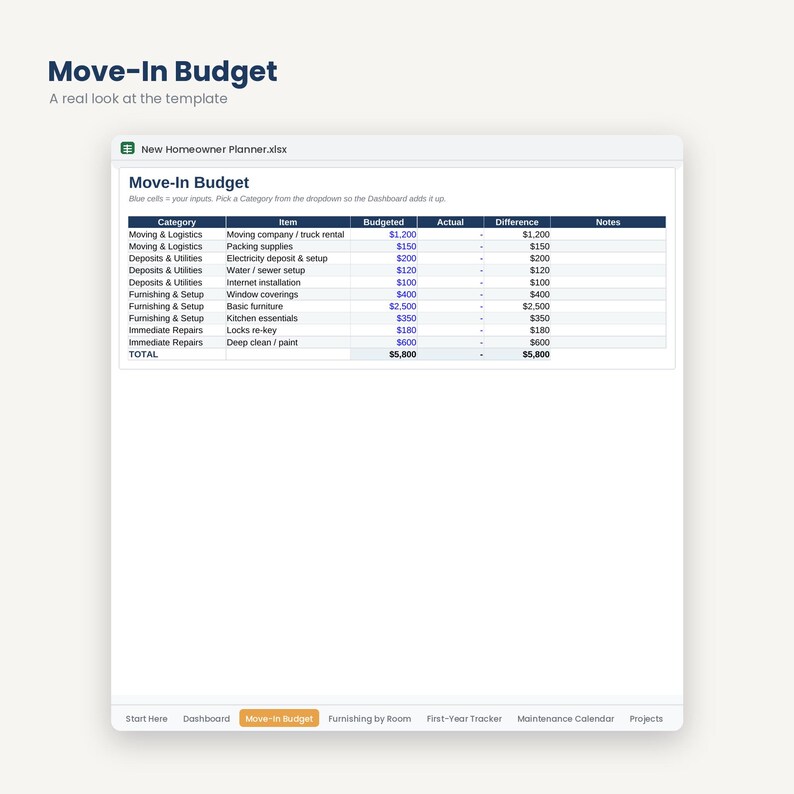Click the blue $150 budgeted input cell
This screenshot has height=794, width=794.
384,246
